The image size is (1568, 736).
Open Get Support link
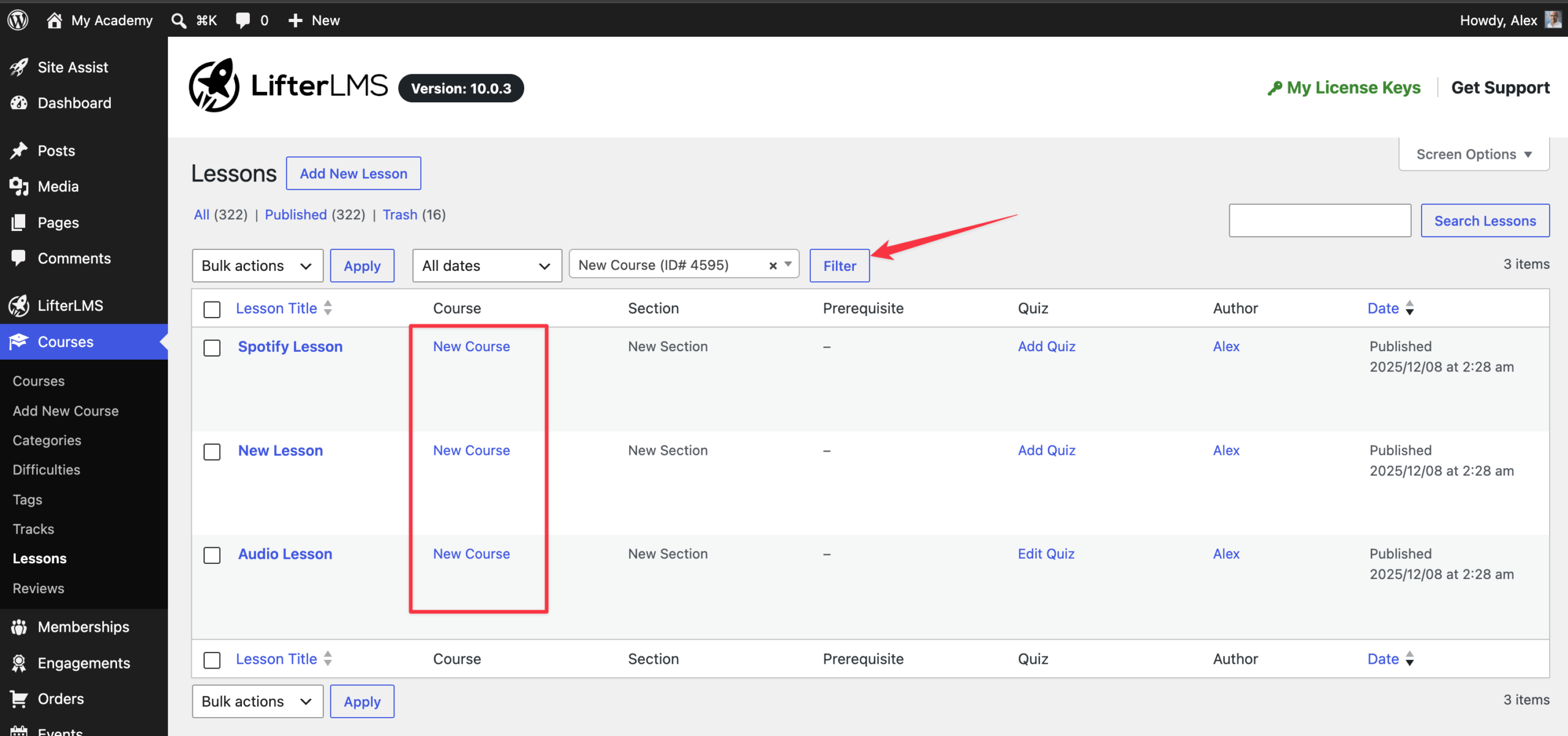click(x=1500, y=88)
